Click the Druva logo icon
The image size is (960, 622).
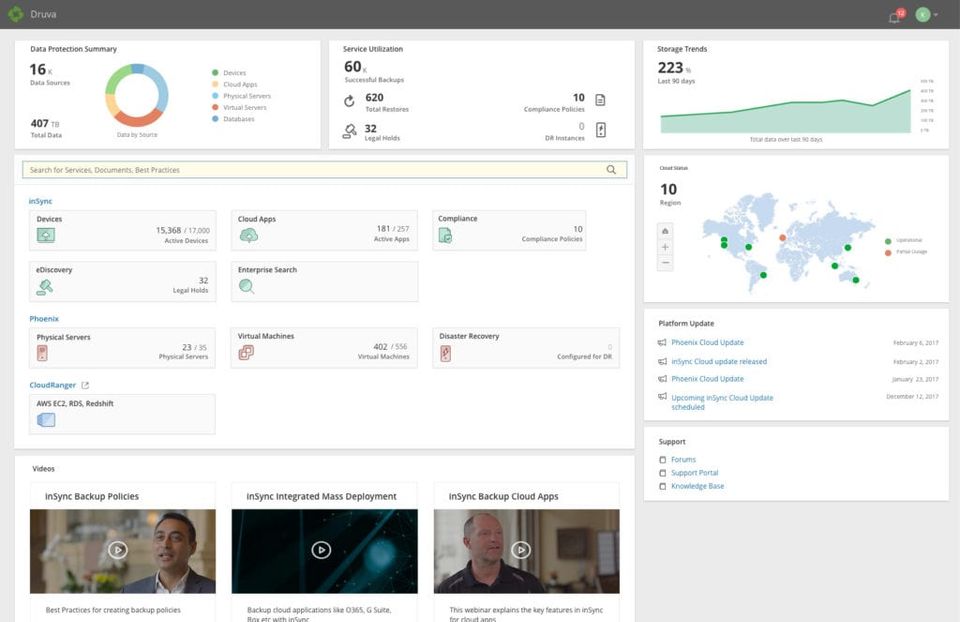16,13
